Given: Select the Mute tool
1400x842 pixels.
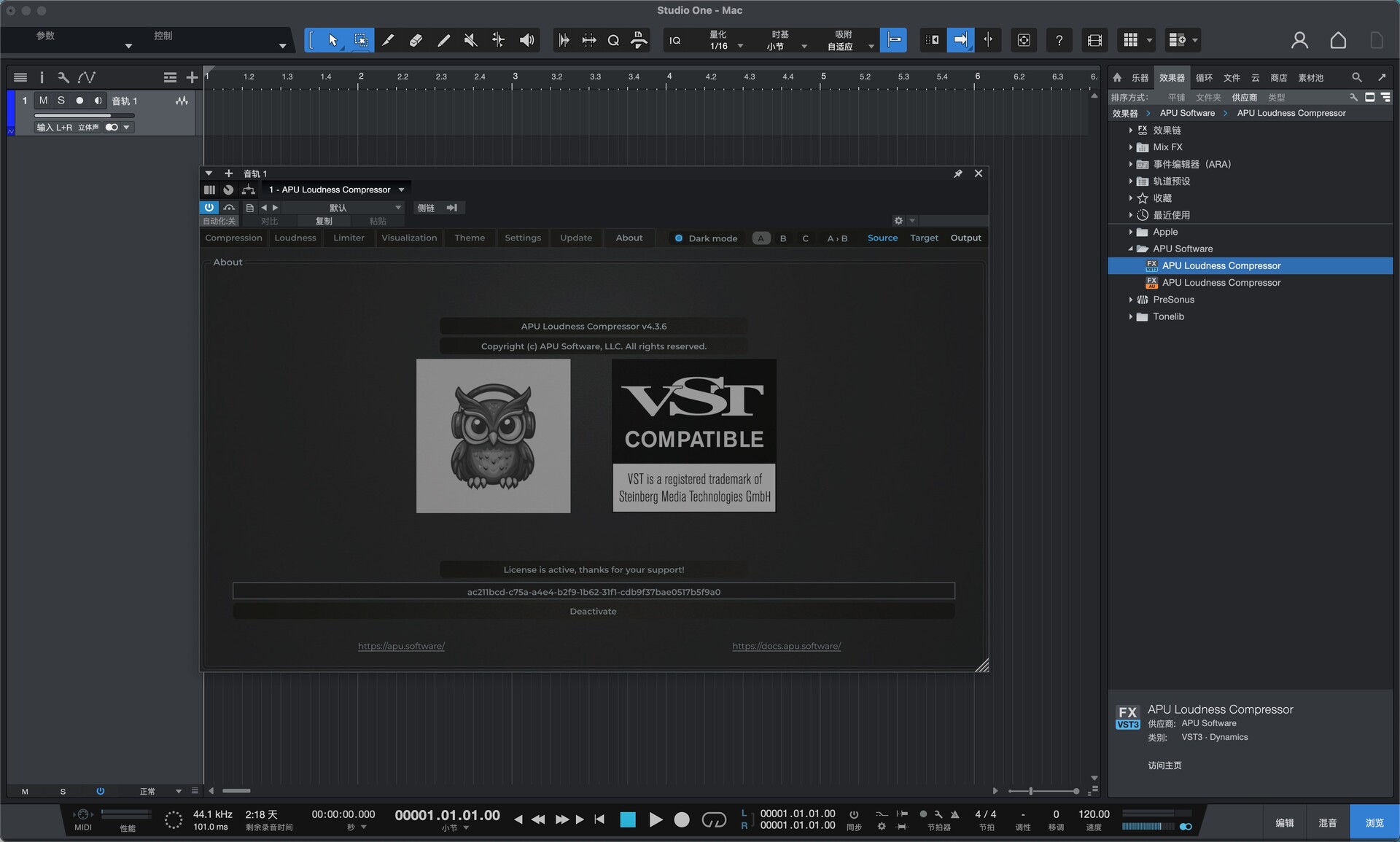Looking at the screenshot, I should 471,40.
